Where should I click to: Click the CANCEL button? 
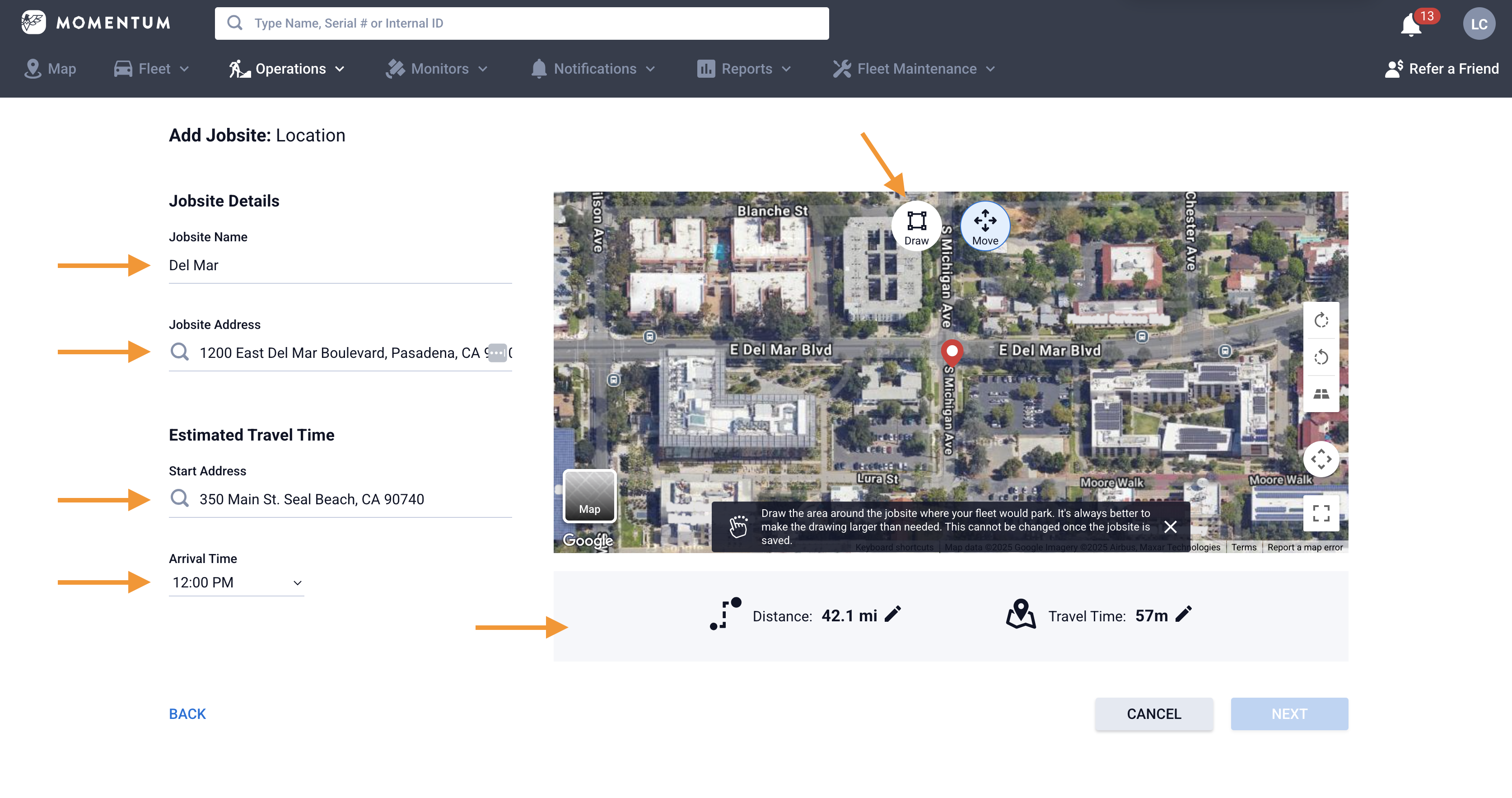[1153, 714]
